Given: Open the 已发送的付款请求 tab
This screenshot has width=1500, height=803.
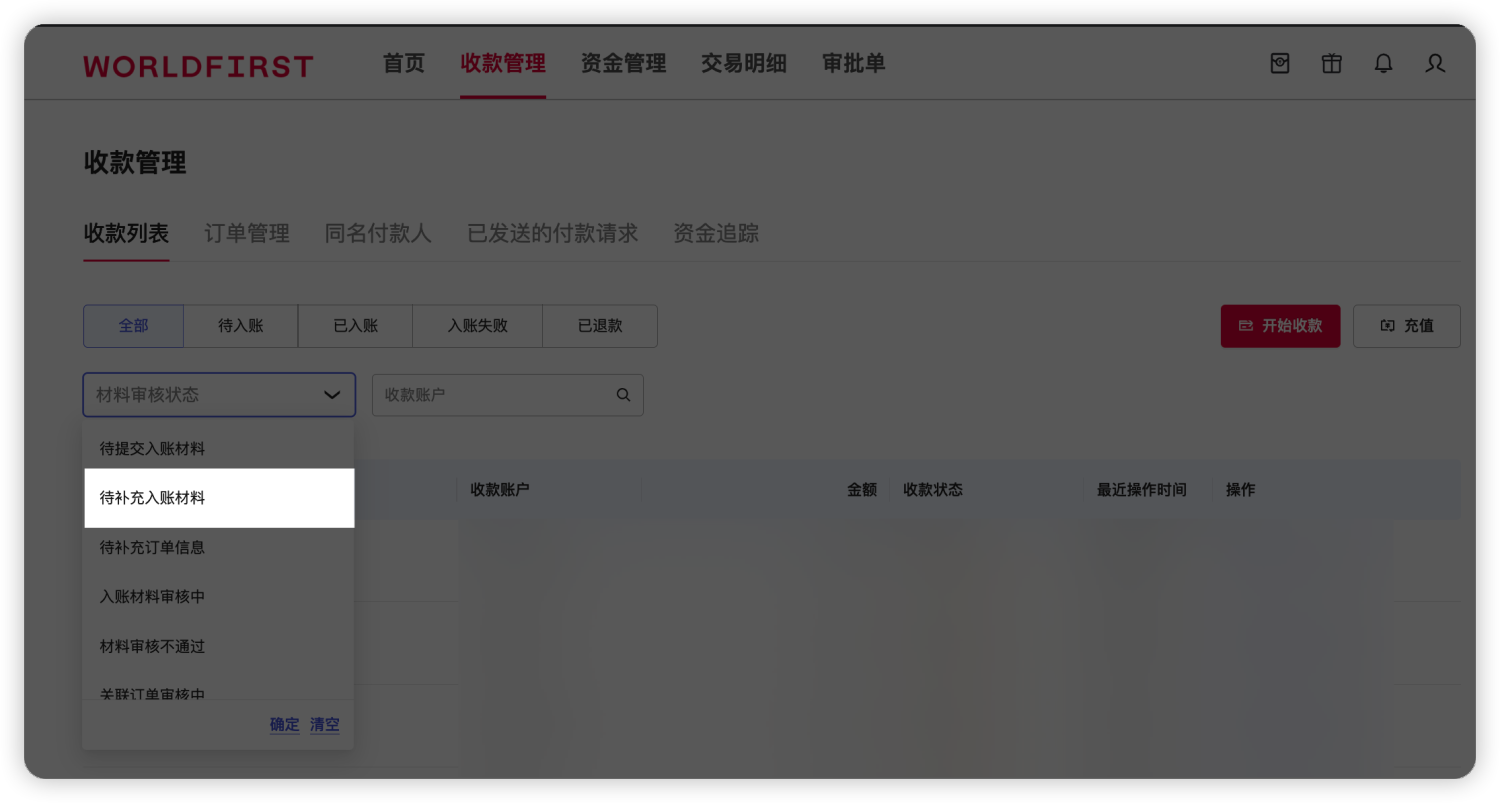Looking at the screenshot, I should click(x=552, y=234).
